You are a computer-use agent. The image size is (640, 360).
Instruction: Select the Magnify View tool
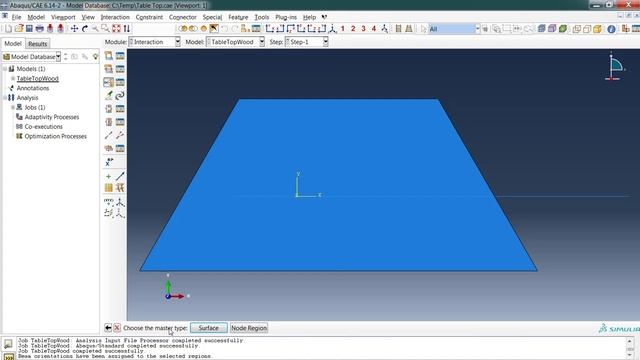95,29
